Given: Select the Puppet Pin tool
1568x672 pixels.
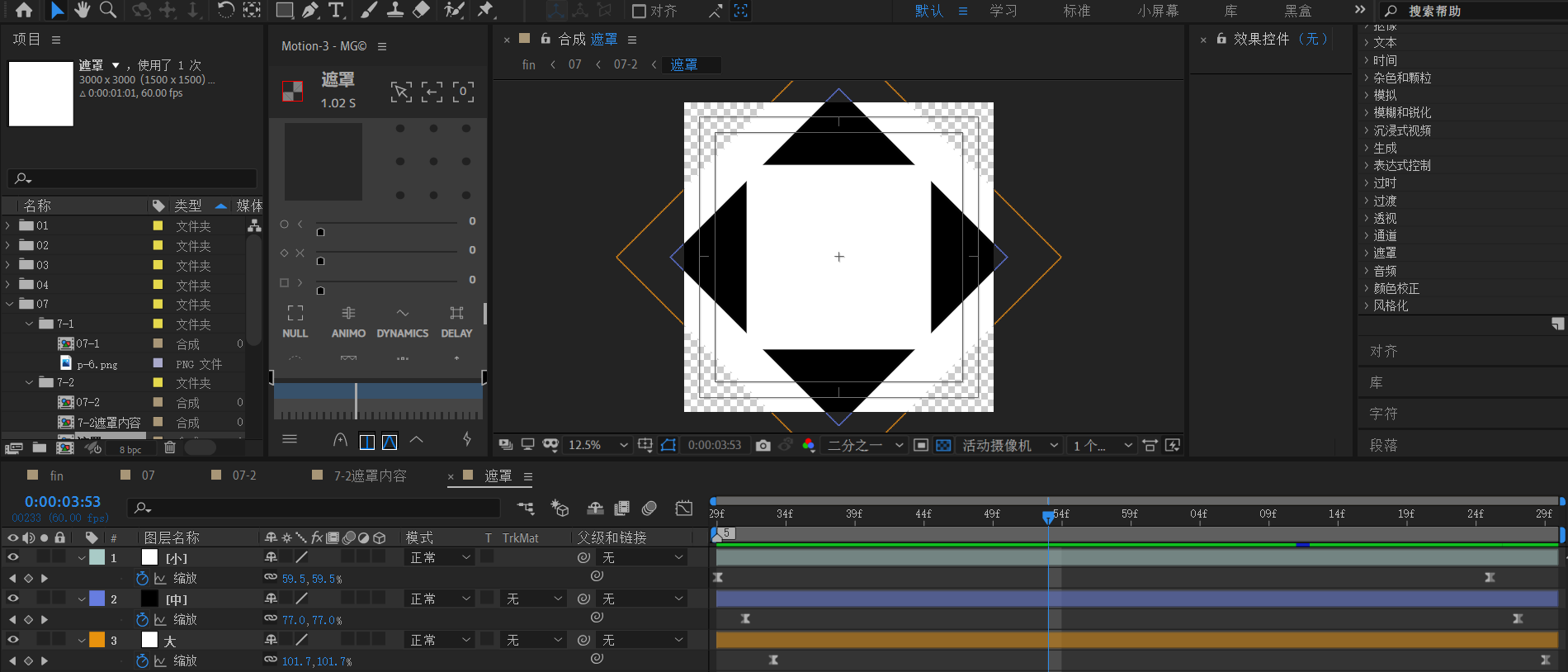Looking at the screenshot, I should tap(485, 10).
